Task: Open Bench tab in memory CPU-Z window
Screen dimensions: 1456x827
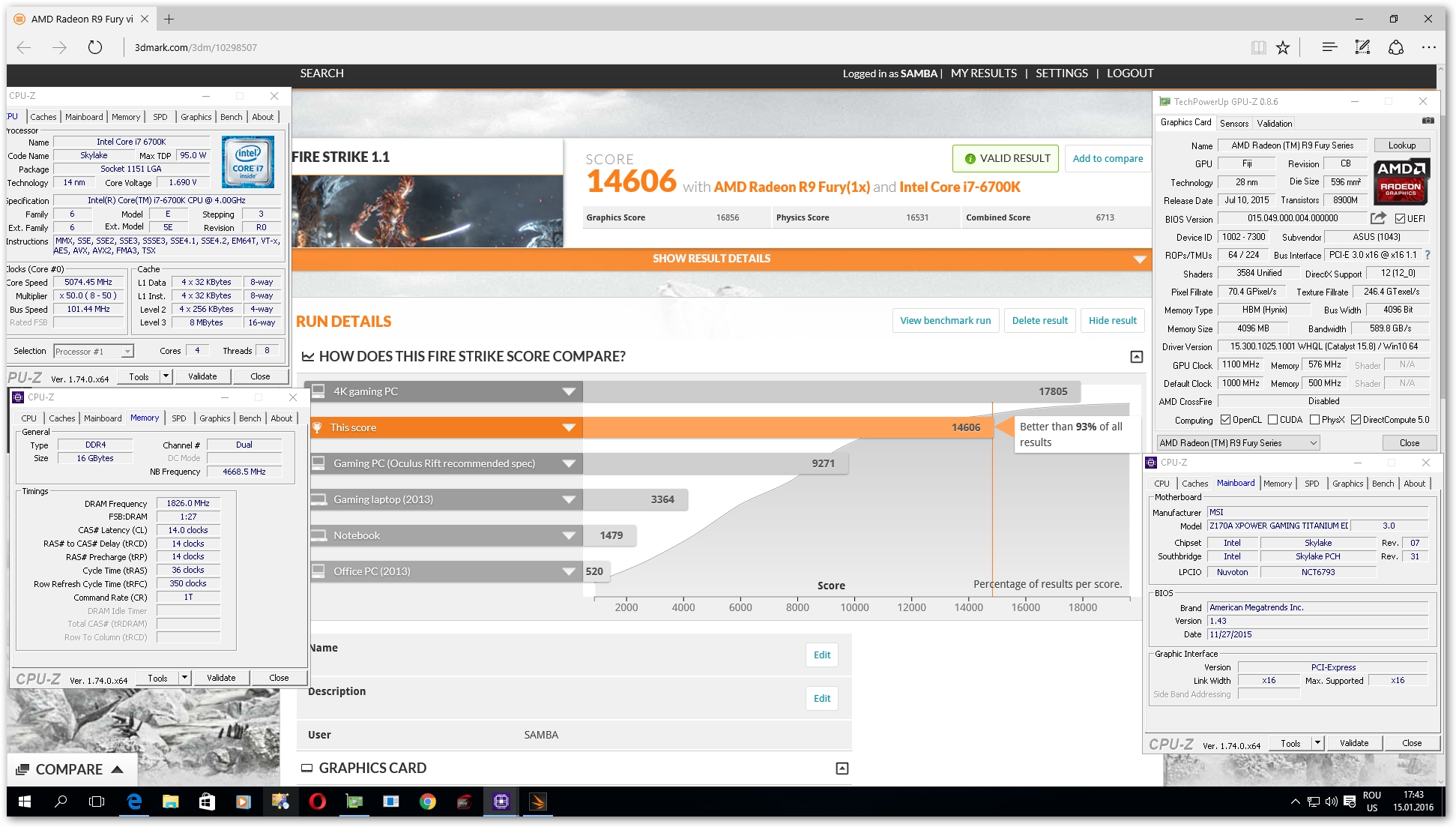Action: (x=250, y=418)
